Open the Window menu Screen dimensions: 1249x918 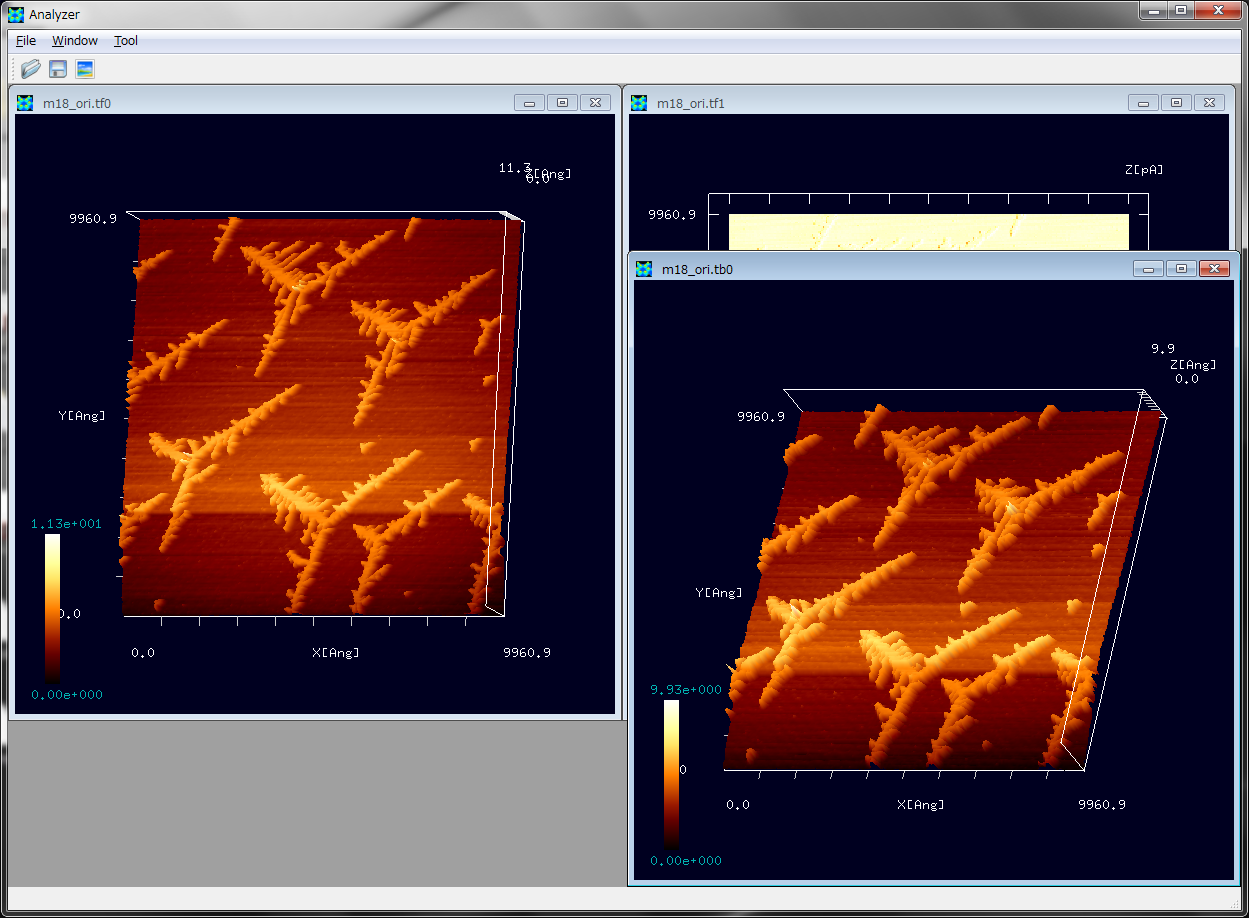[x=75, y=41]
